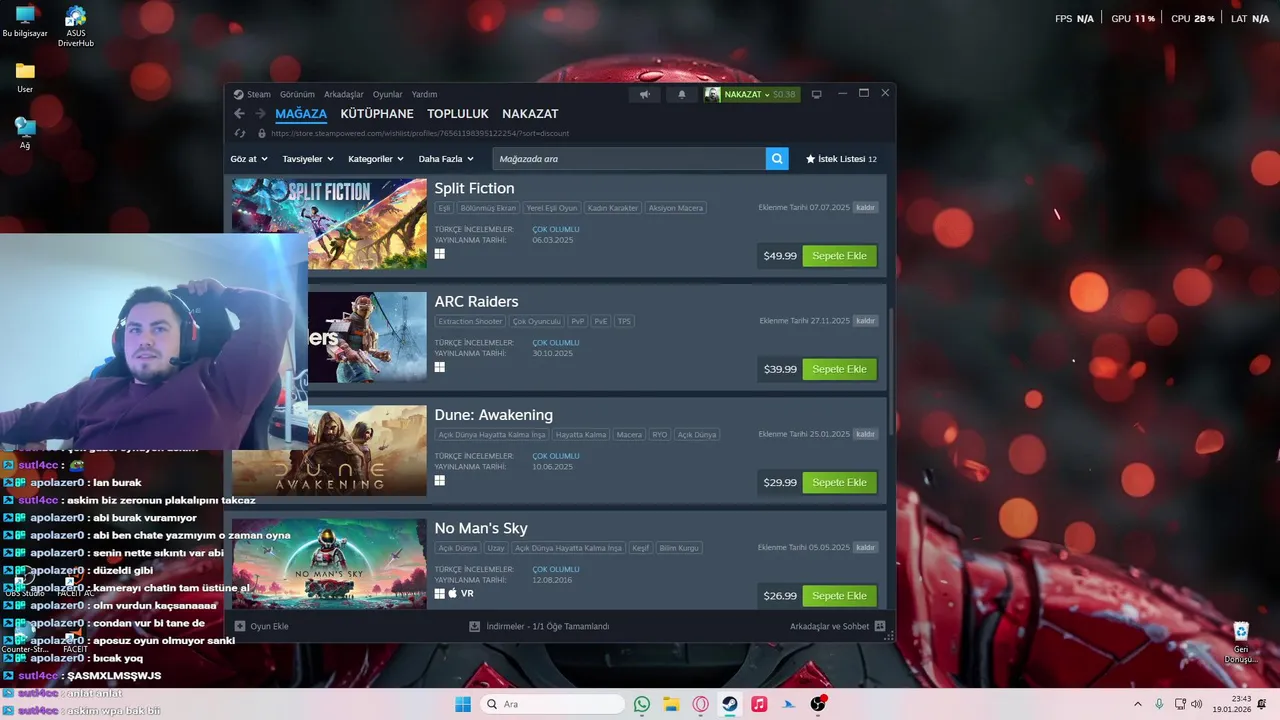
Task: Add Dune: Awakening to cart
Action: tap(839, 482)
